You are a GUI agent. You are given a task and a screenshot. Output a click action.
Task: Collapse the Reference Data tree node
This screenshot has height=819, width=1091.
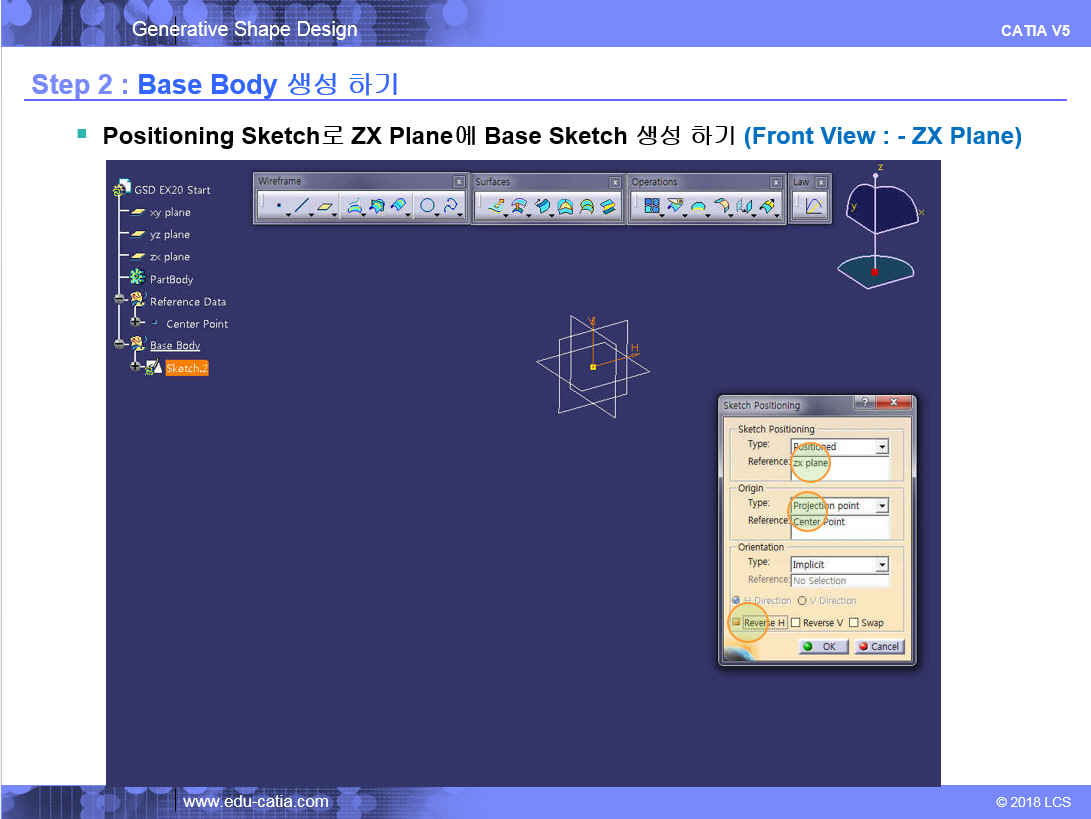click(x=120, y=301)
